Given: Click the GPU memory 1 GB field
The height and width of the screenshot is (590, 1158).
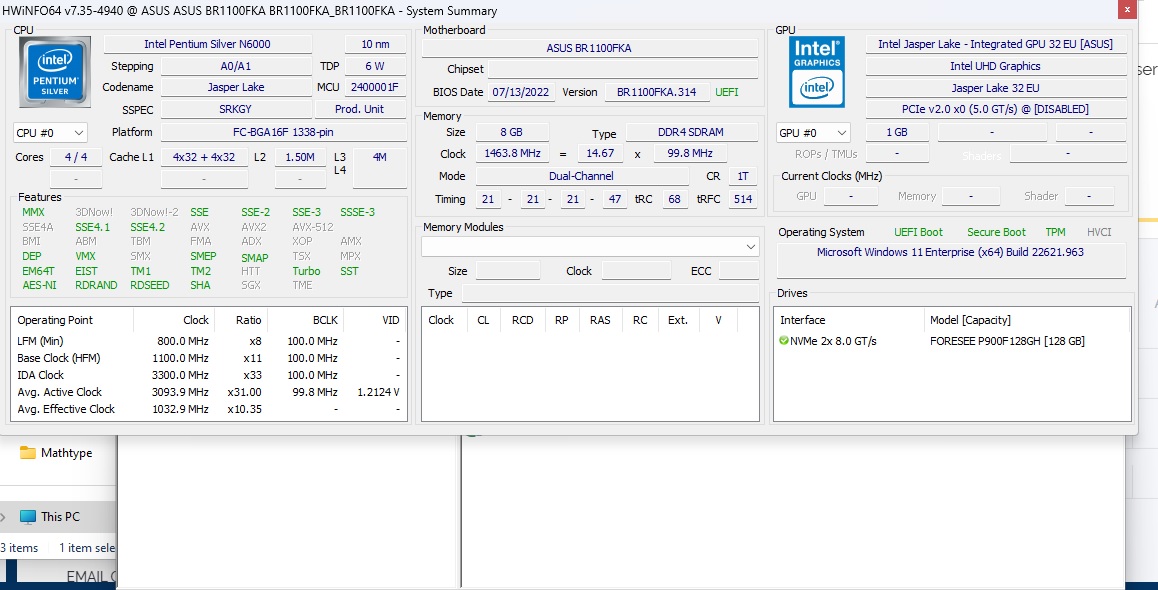Looking at the screenshot, I should (897, 132).
